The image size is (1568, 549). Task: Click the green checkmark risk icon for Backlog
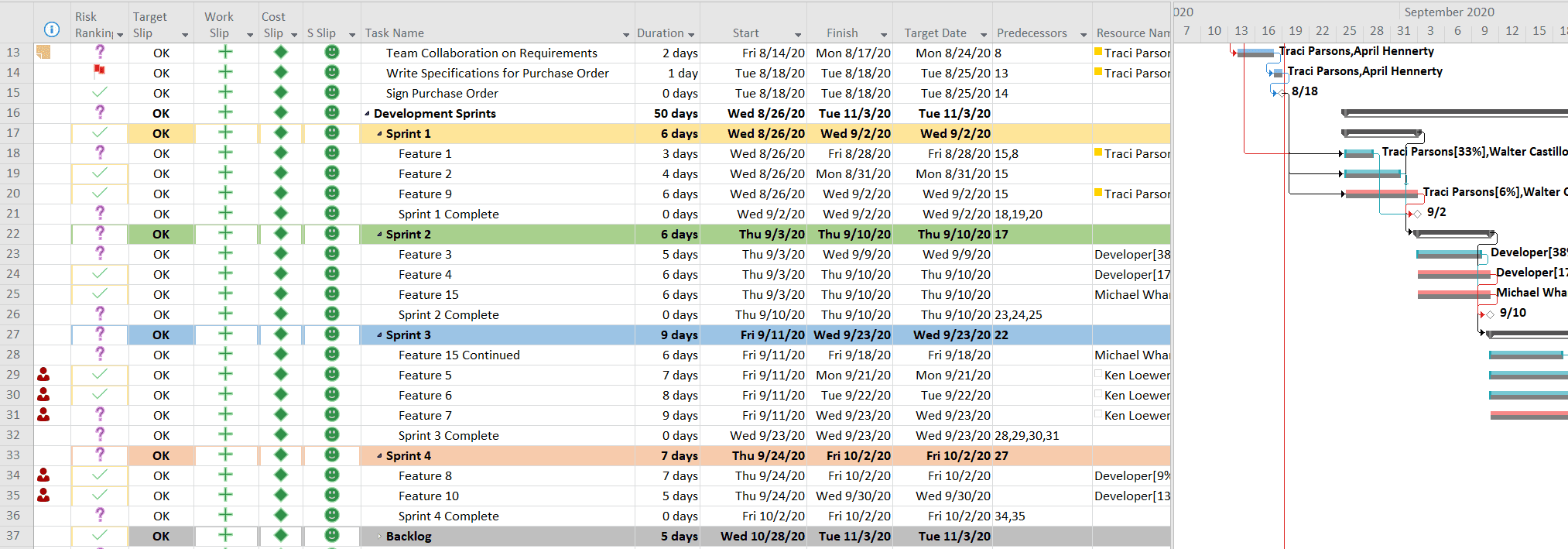99,535
